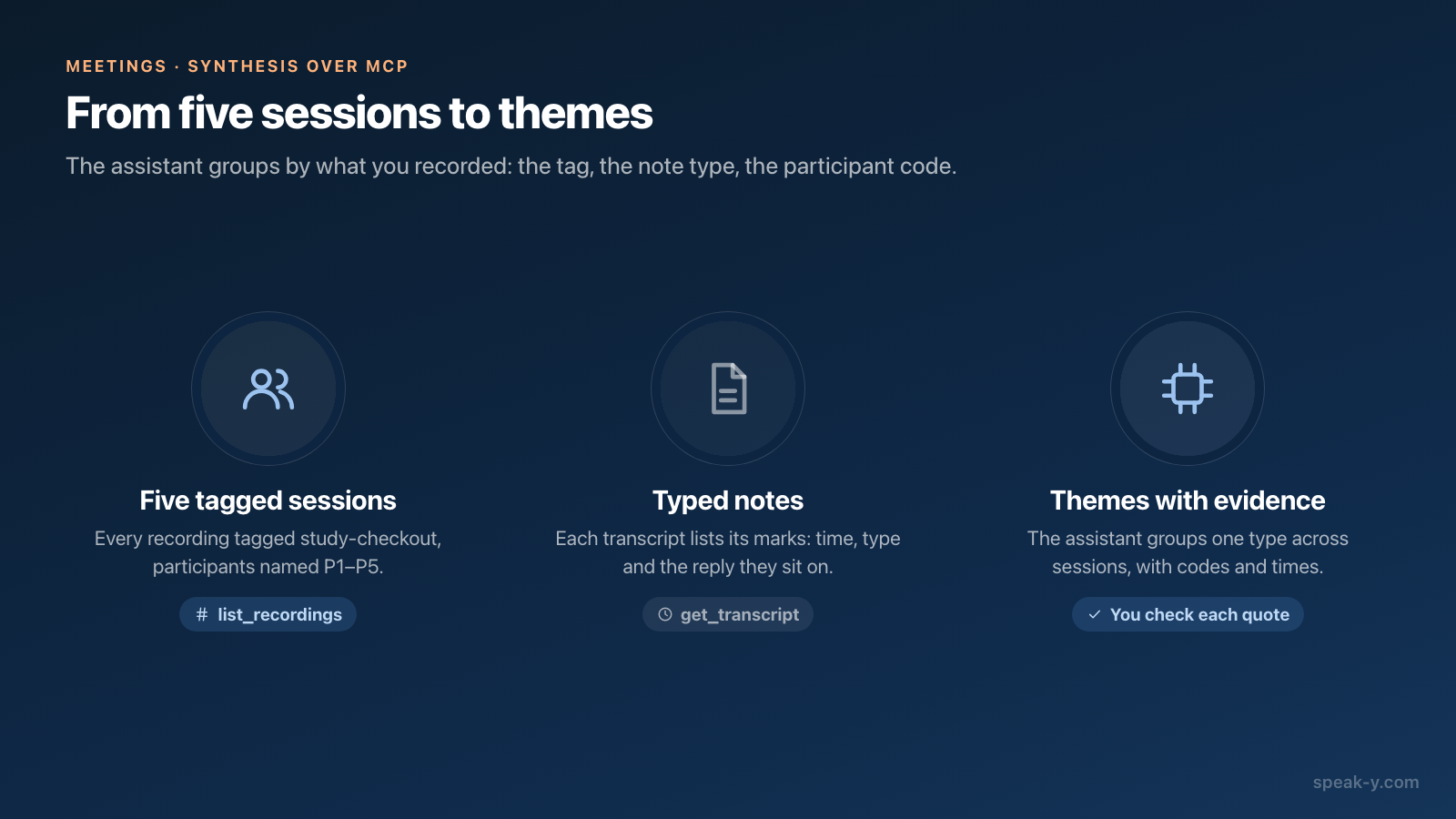Screen dimensions: 1456x819
Task: Click the text 'Every recording tagged study-checkout'
Action: pyautogui.click(x=268, y=539)
